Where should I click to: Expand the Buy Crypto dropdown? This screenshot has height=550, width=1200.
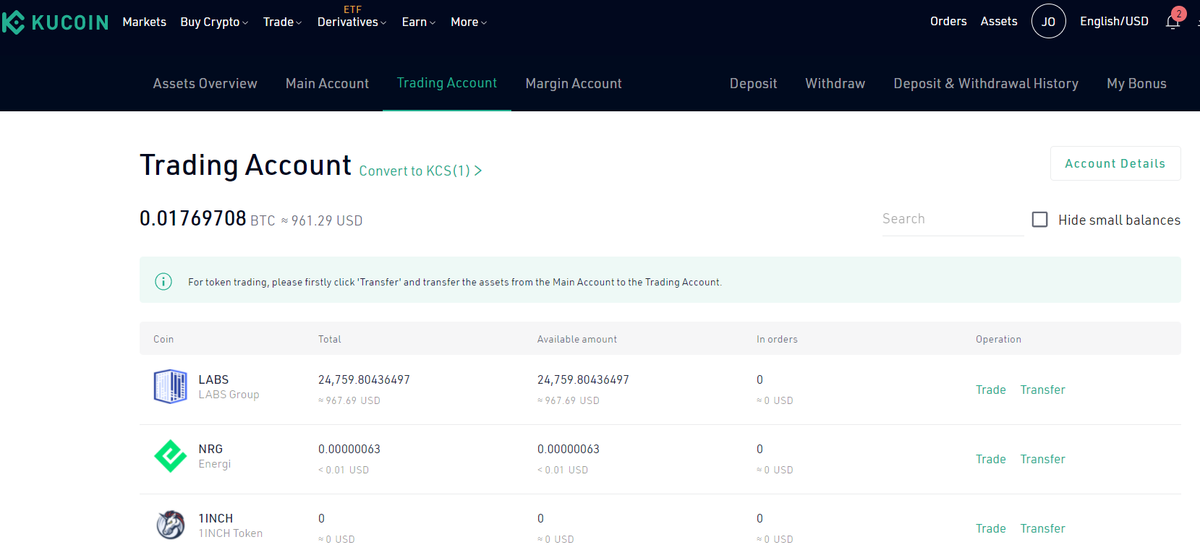[214, 22]
